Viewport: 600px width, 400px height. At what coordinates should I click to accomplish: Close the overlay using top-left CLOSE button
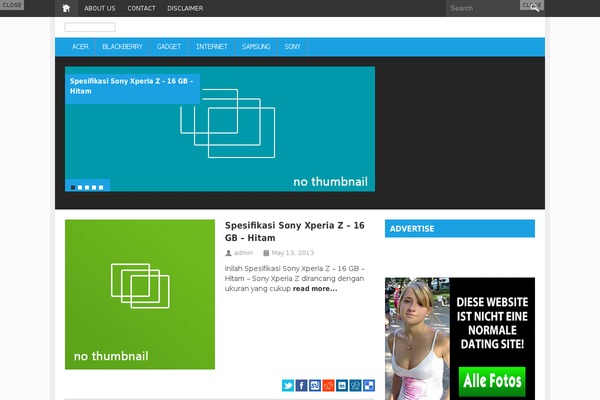pyautogui.click(x=12, y=5)
